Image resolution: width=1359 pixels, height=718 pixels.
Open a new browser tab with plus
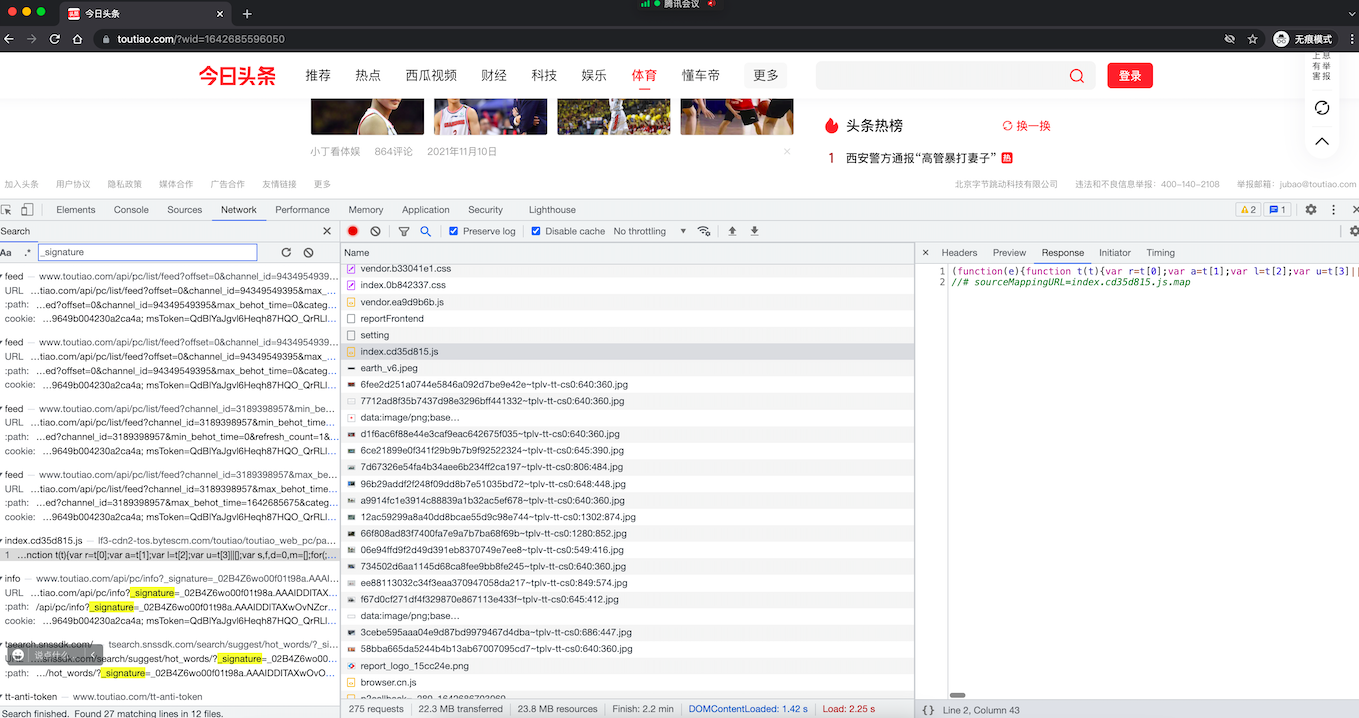(x=247, y=14)
